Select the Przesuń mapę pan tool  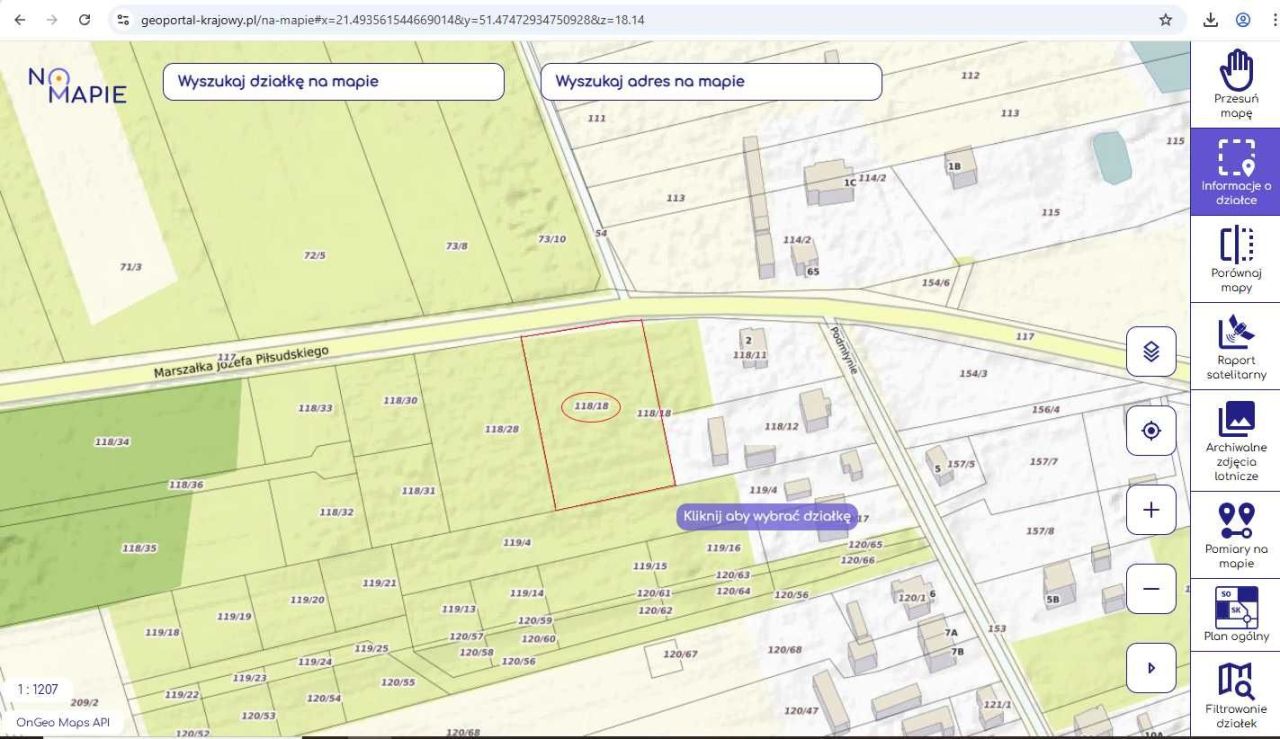tap(1236, 84)
